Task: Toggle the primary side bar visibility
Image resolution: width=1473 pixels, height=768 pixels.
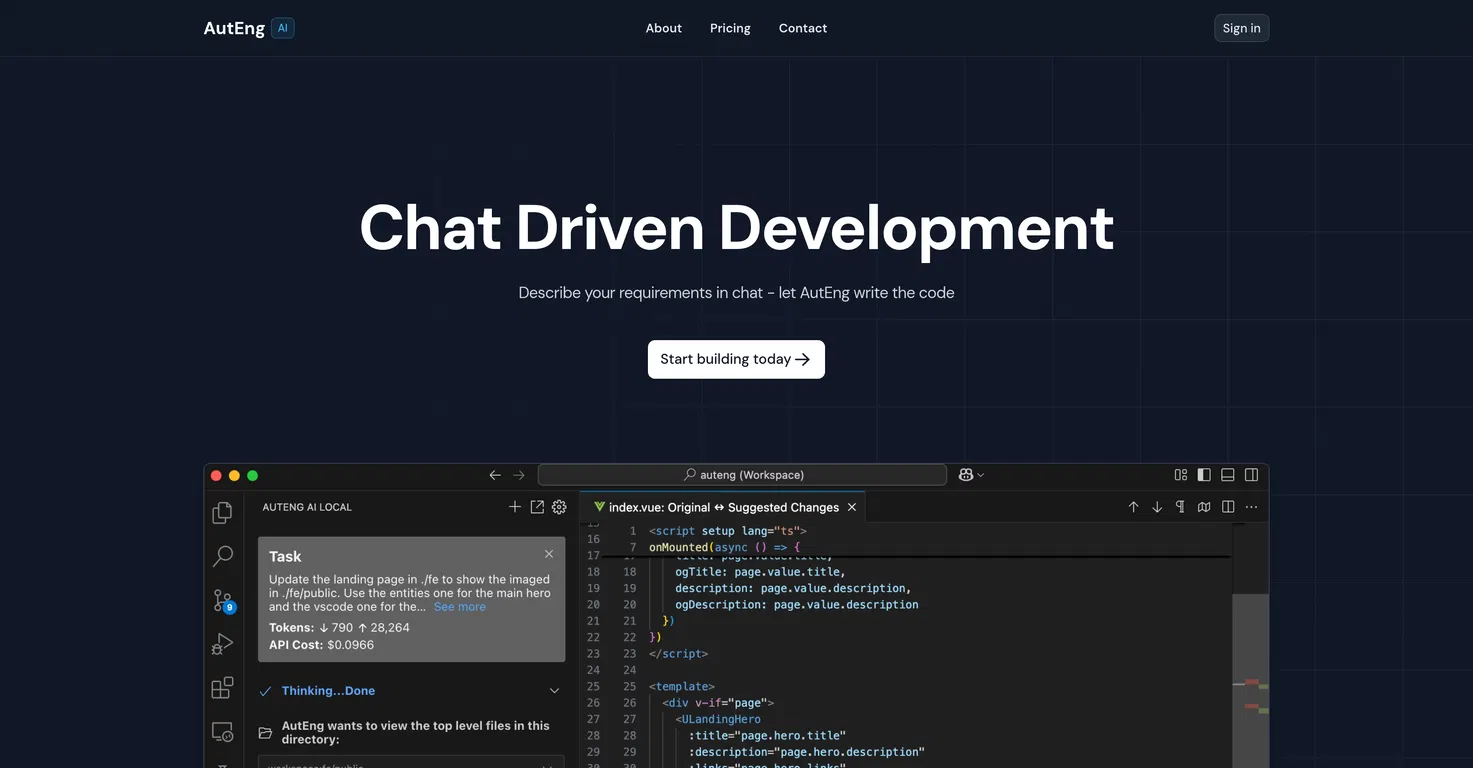Action: pyautogui.click(x=1204, y=475)
